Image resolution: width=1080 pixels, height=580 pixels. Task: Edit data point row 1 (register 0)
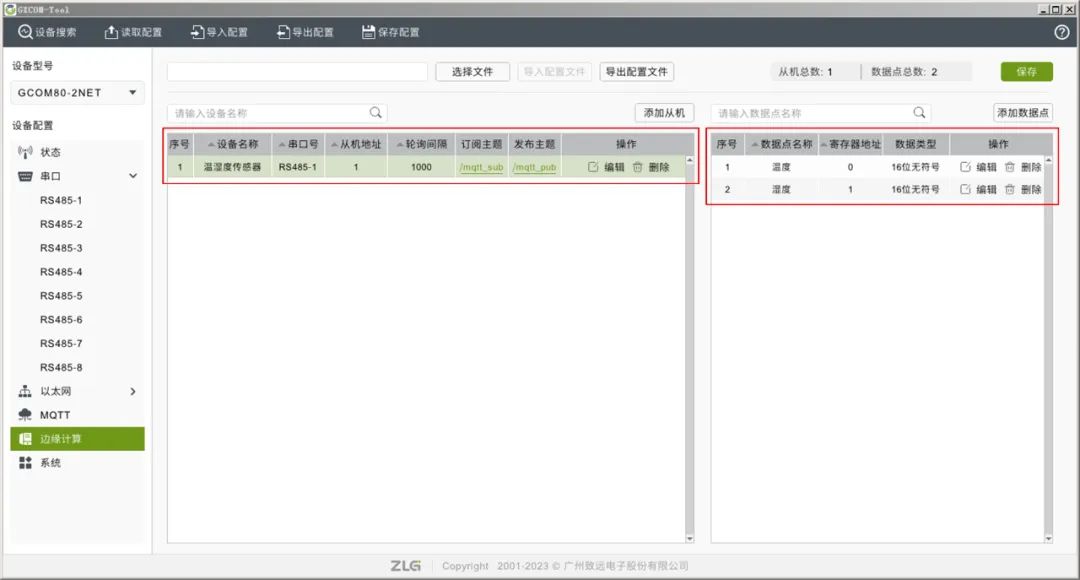(978, 167)
